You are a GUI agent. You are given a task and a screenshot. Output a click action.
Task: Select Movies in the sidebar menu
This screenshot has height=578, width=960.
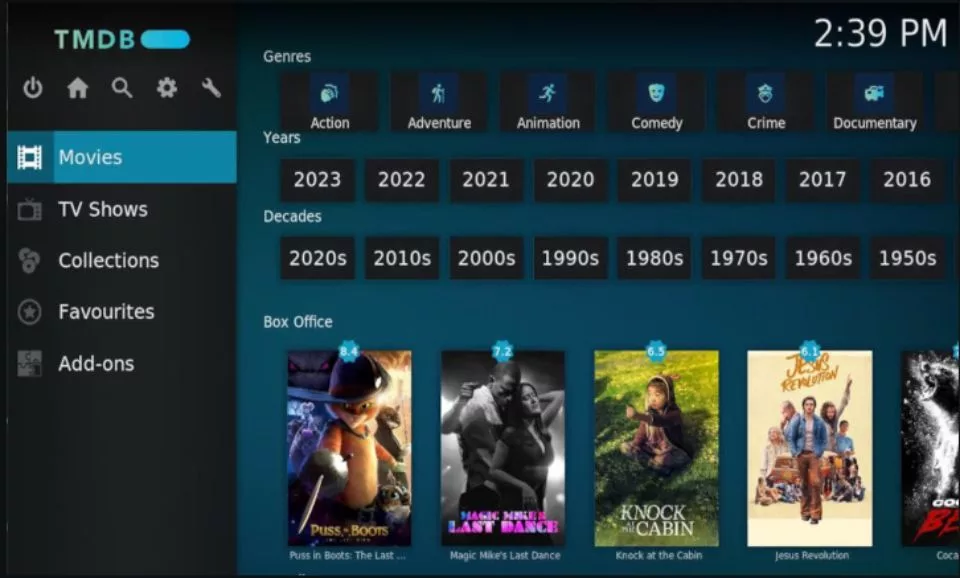122,157
